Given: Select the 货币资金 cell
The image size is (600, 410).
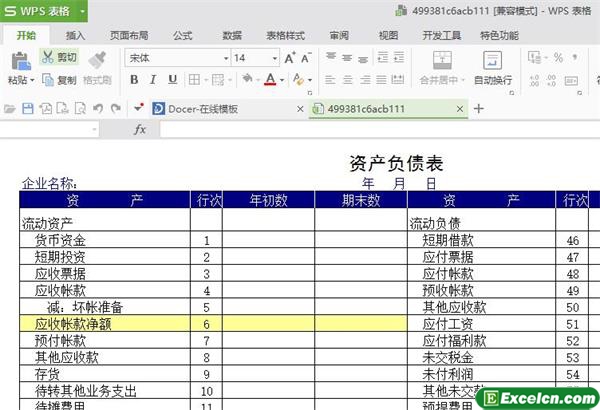Looking at the screenshot, I should (x=105, y=240).
